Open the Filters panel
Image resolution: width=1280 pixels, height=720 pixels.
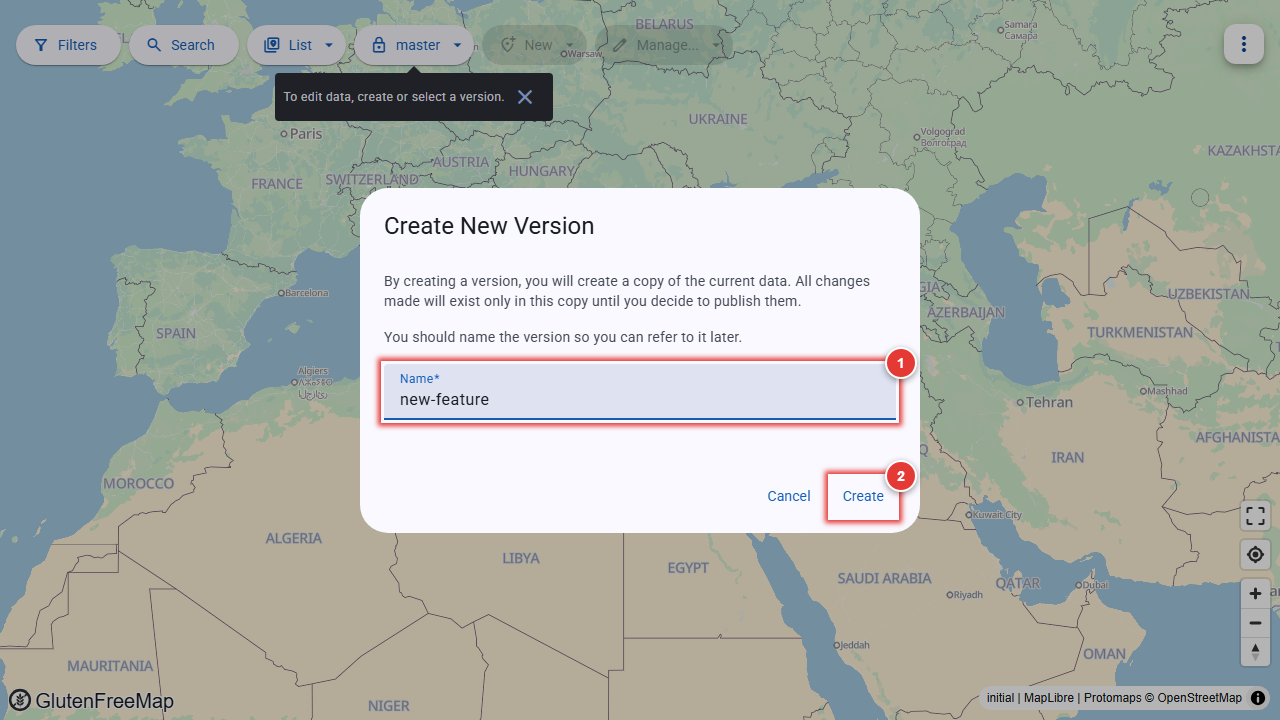click(68, 45)
